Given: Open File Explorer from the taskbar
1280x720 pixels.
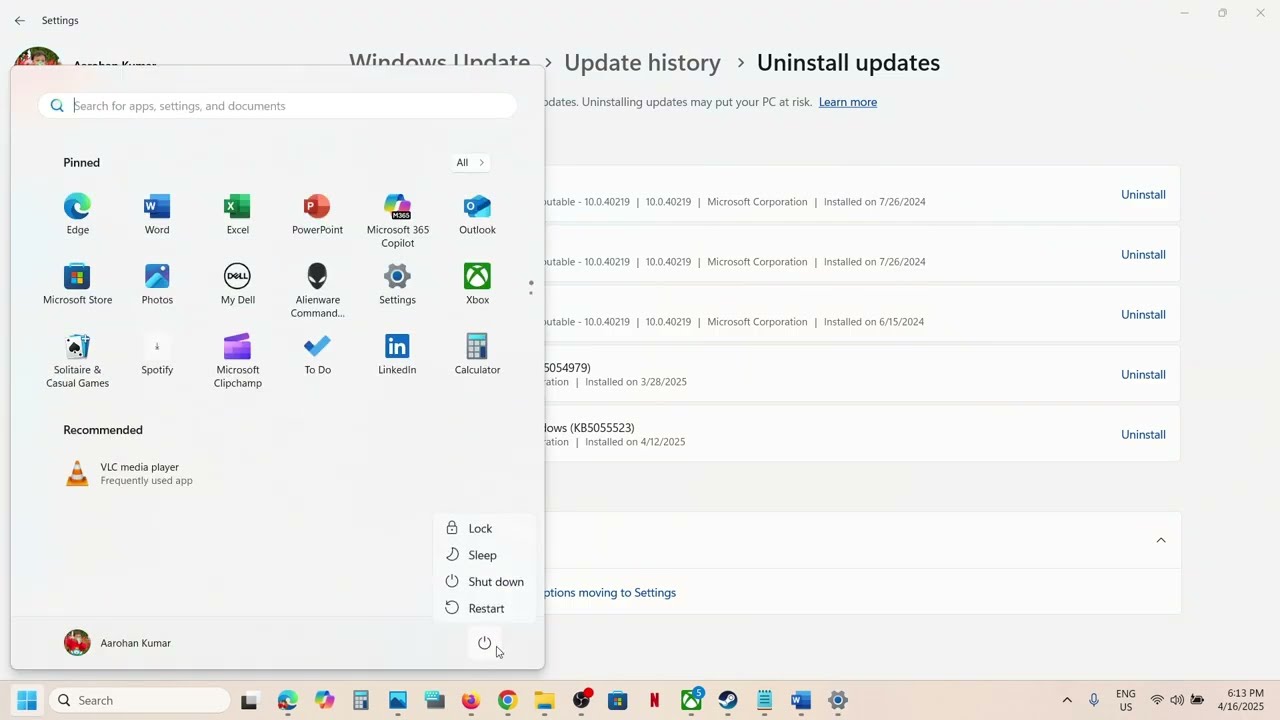Looking at the screenshot, I should point(544,700).
